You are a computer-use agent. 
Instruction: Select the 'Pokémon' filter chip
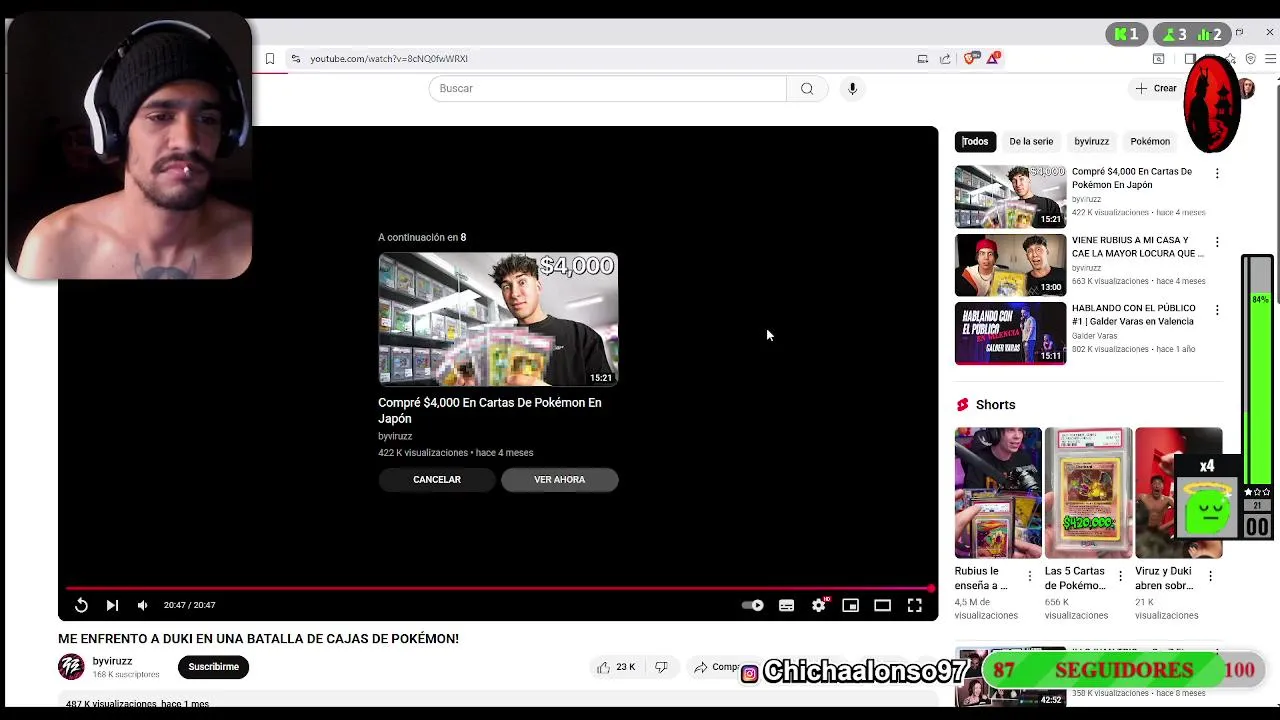click(1150, 141)
